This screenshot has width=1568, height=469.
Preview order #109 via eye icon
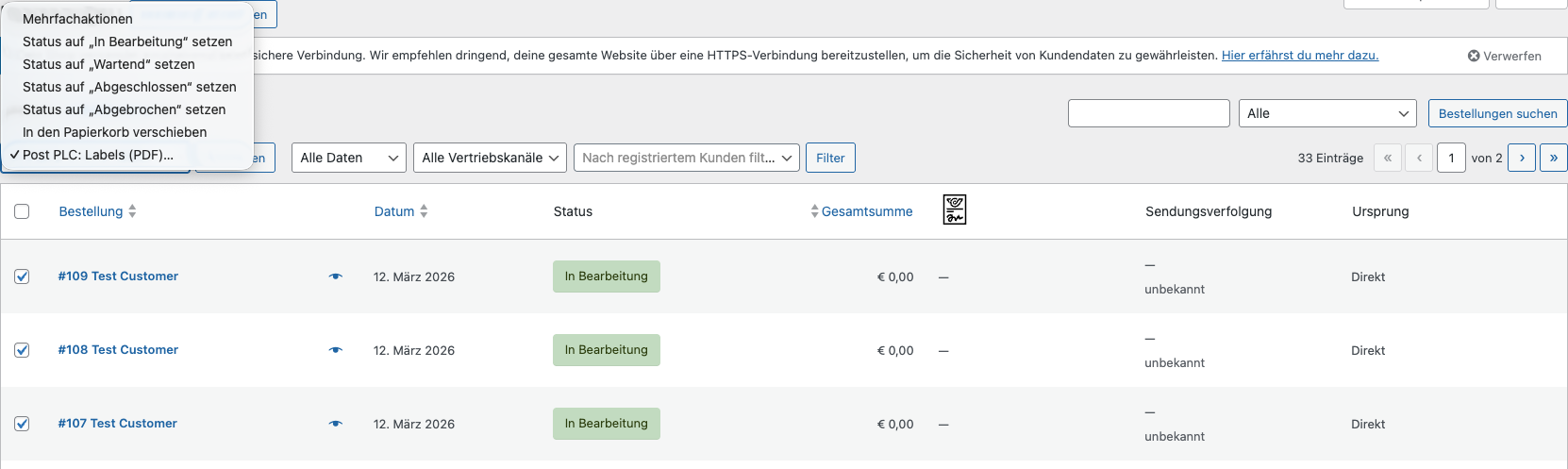(335, 276)
